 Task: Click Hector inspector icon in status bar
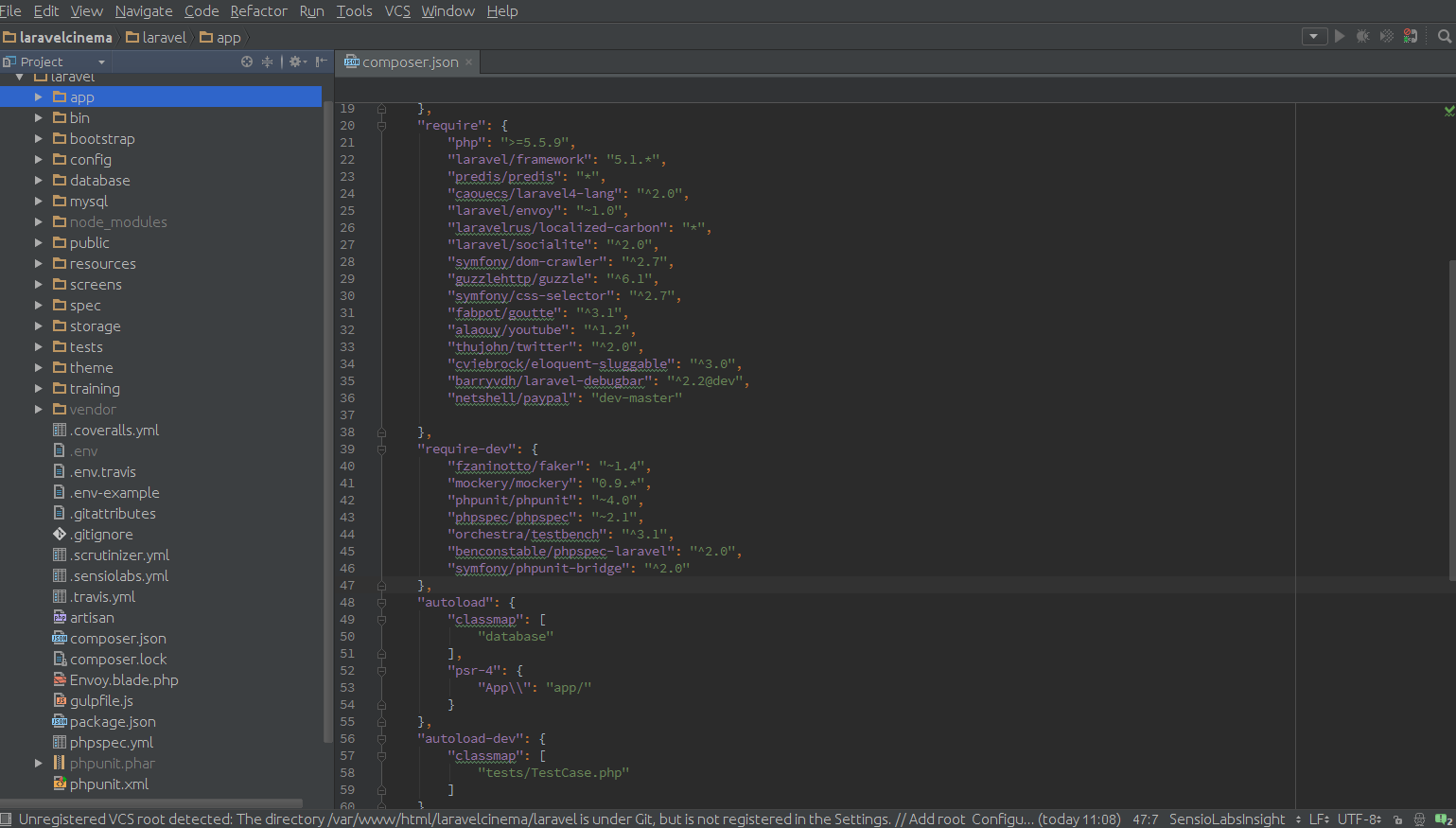(1419, 819)
